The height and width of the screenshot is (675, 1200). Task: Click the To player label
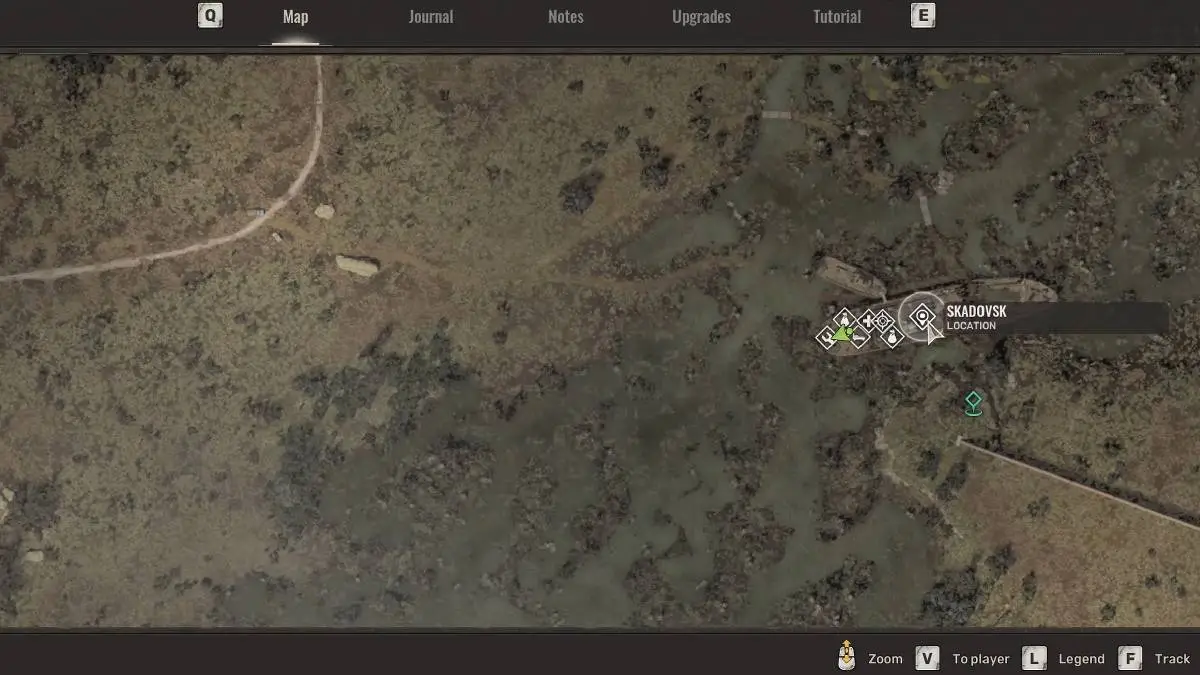coord(981,659)
